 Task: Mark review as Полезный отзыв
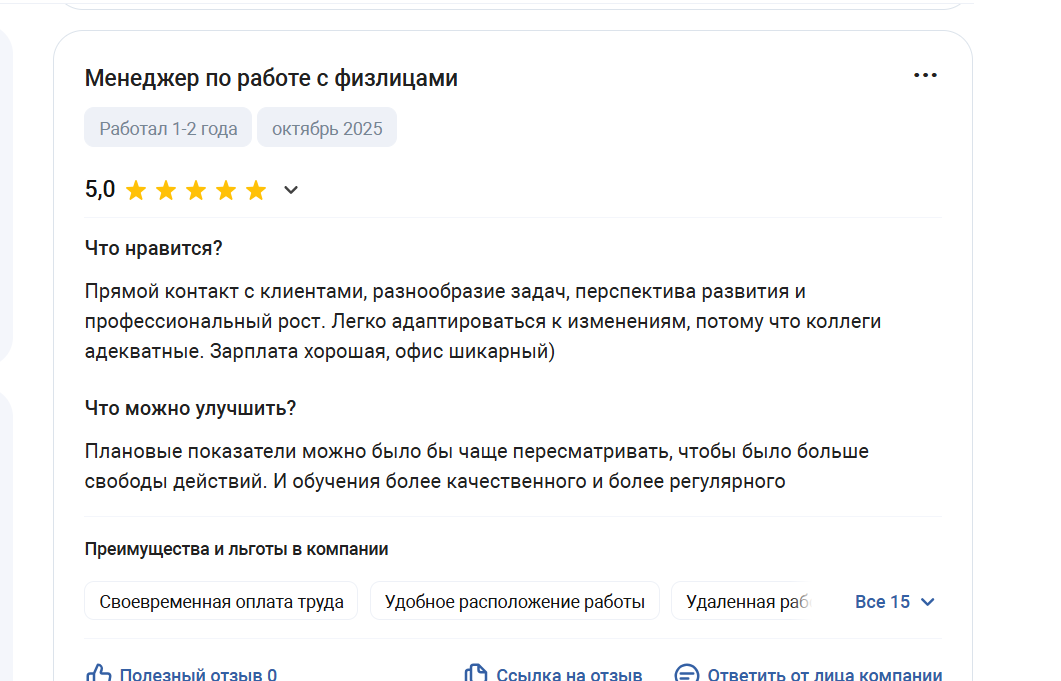click(x=198, y=674)
